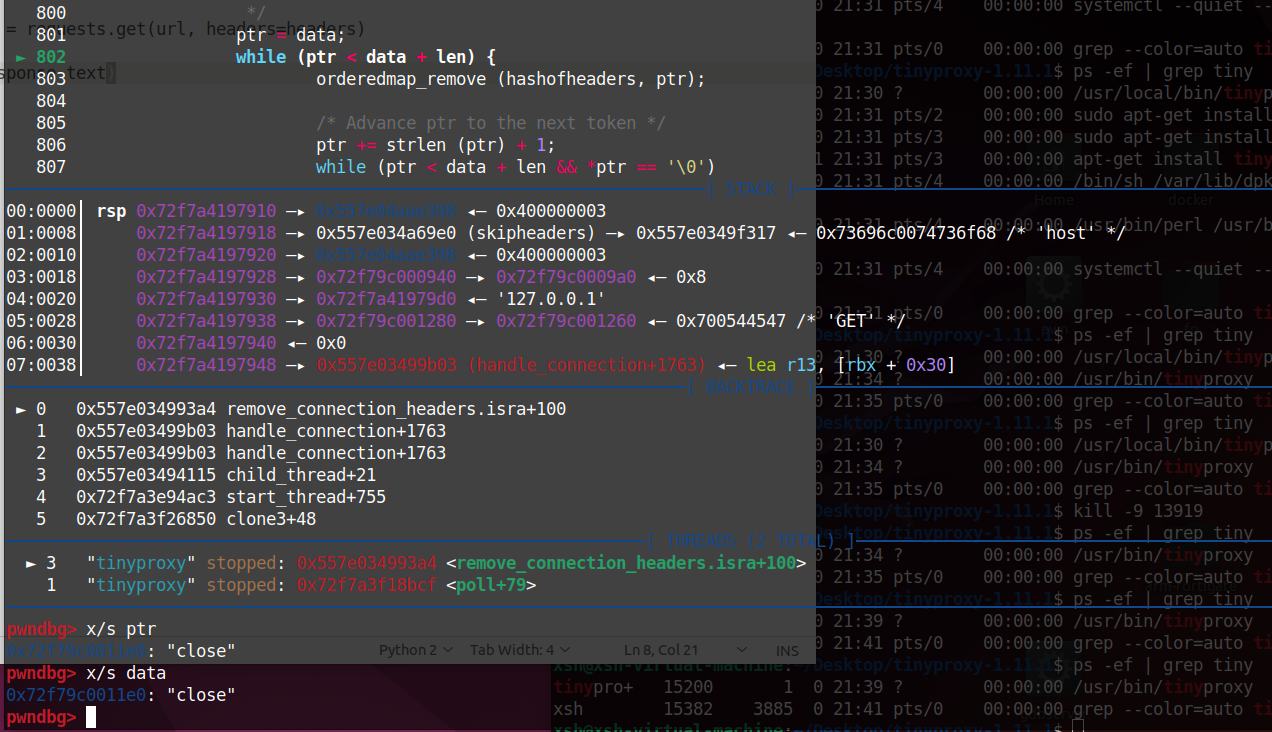Click the arrow beside backtrace frame 0

tap(22, 409)
